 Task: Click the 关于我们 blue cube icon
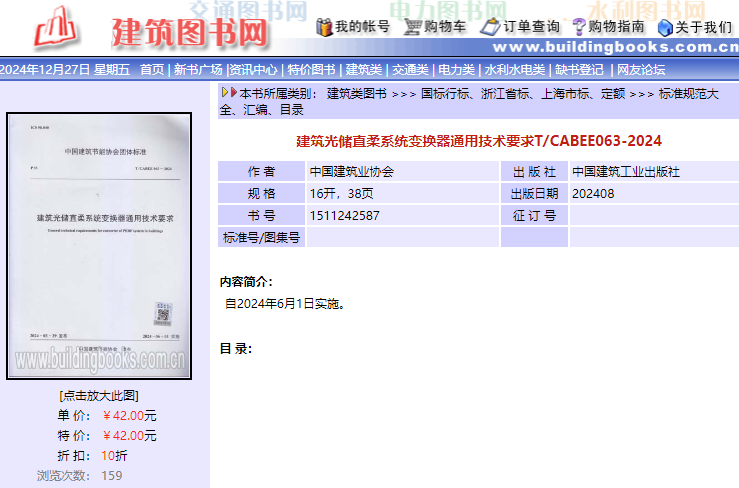(665, 28)
